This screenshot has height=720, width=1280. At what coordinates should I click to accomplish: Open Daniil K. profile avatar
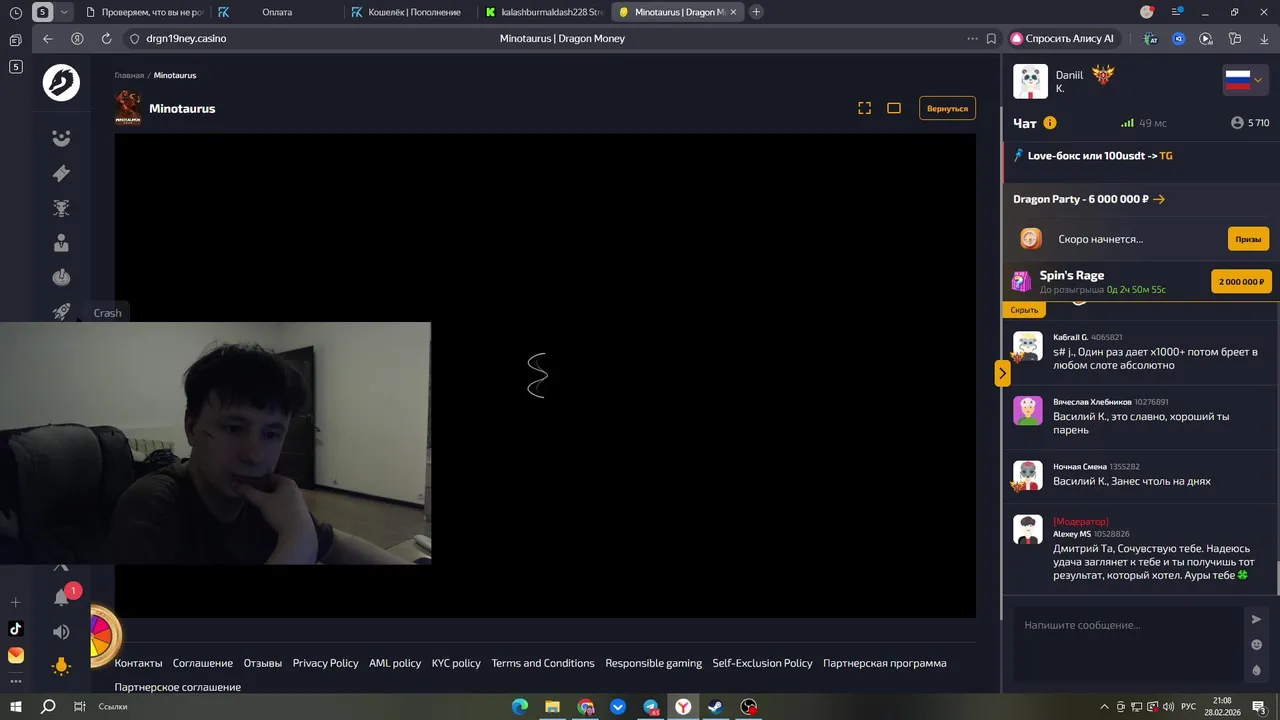1030,81
